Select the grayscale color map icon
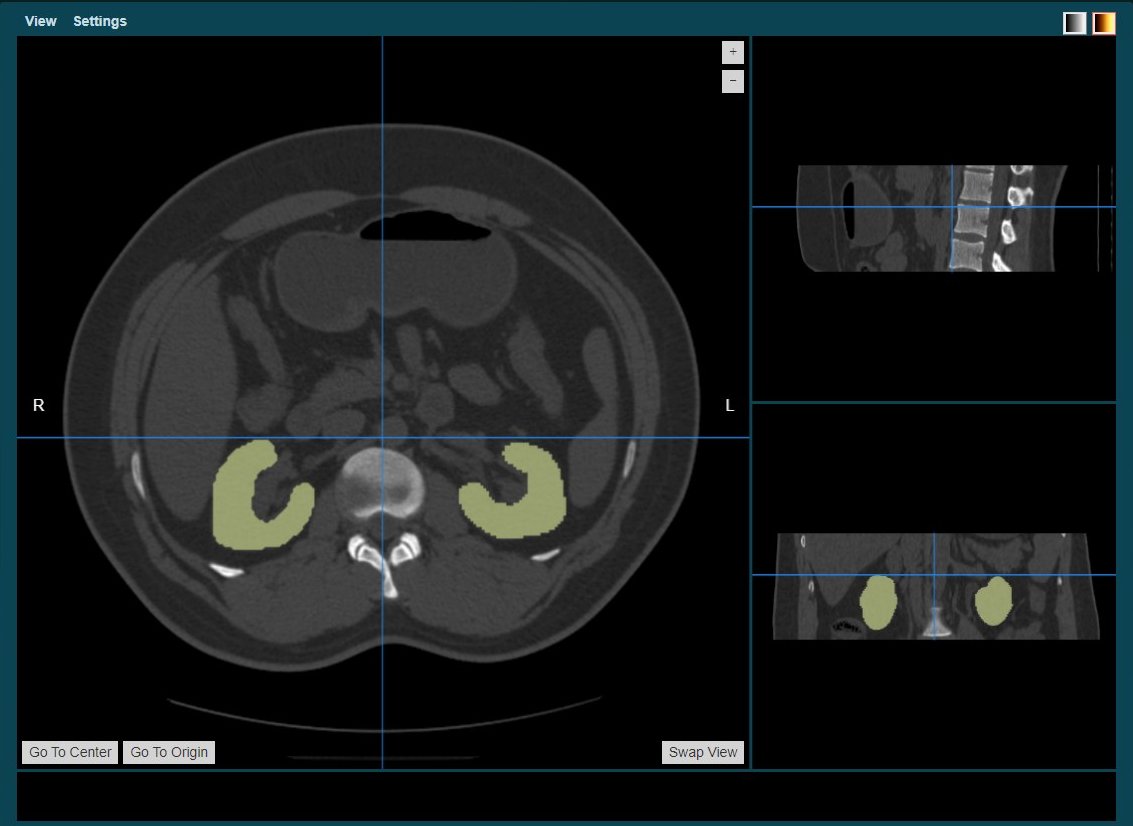1133x826 pixels. (1074, 23)
